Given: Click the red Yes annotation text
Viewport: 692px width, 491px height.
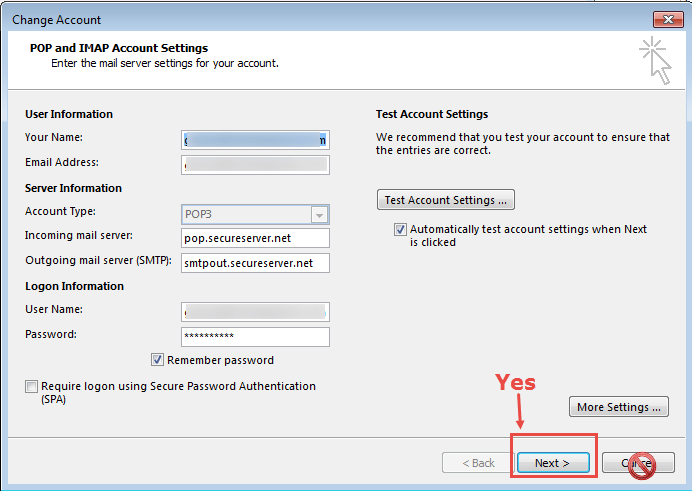Looking at the screenshot, I should pos(516,383).
